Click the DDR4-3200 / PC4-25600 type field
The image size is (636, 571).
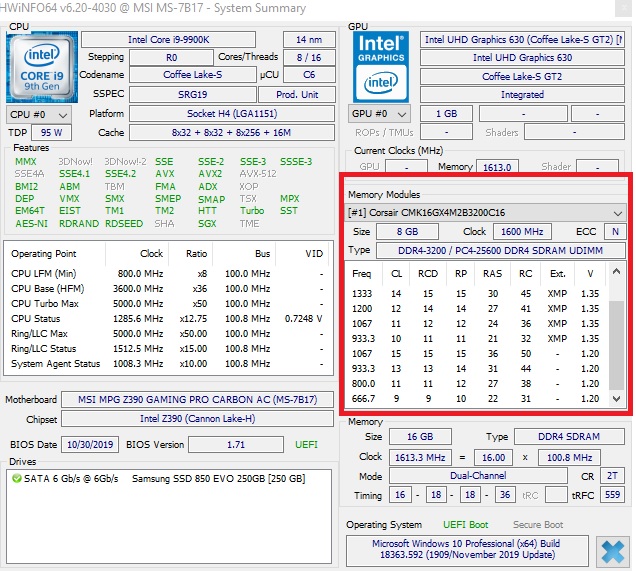501,251
